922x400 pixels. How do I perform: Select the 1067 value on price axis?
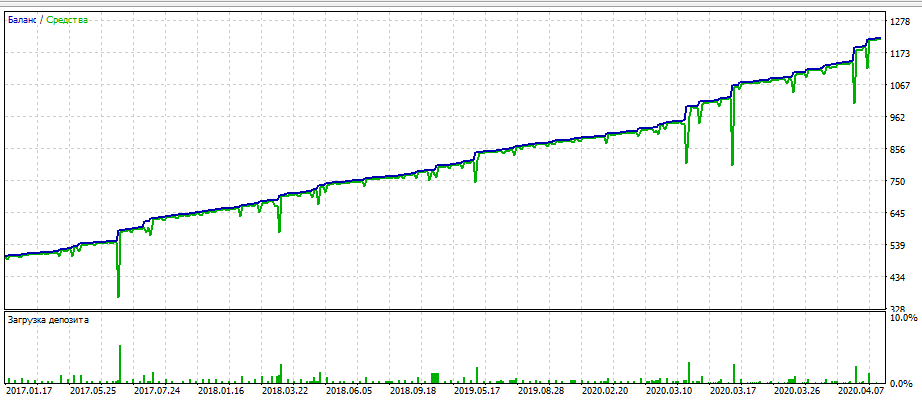pyautogui.click(x=900, y=85)
